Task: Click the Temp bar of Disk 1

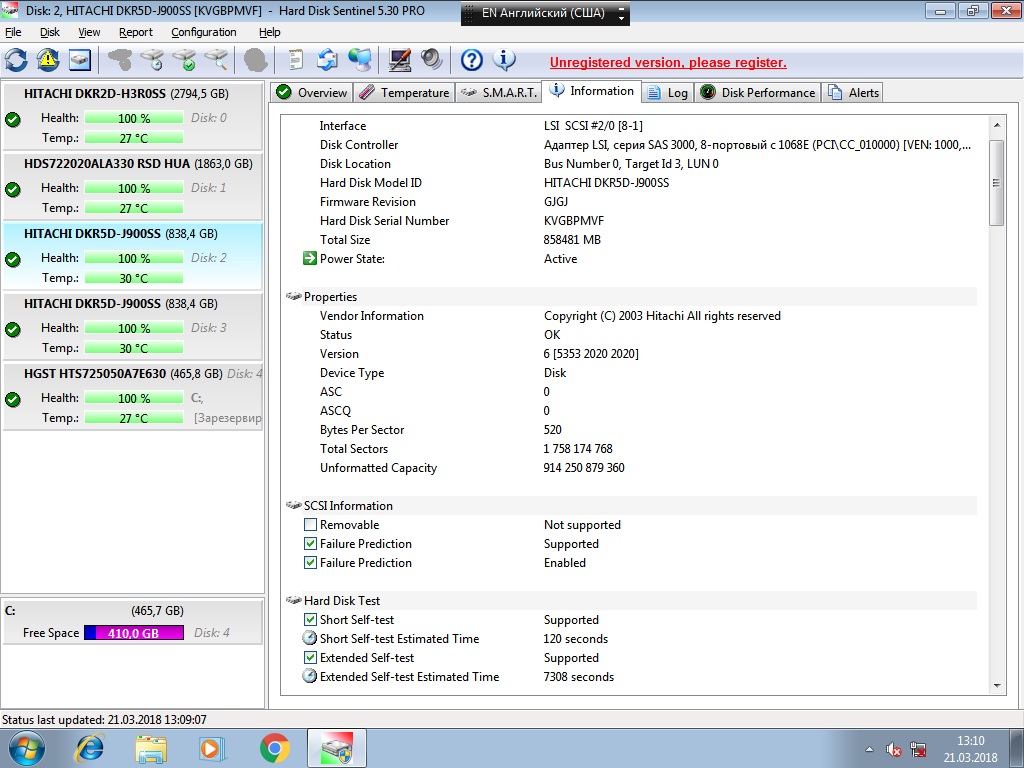Action: [134, 208]
